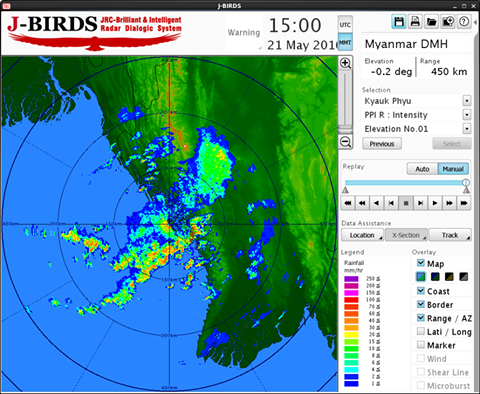Image resolution: width=480 pixels, height=394 pixels.
Task: Click the reverse play button
Action: pos(377,203)
